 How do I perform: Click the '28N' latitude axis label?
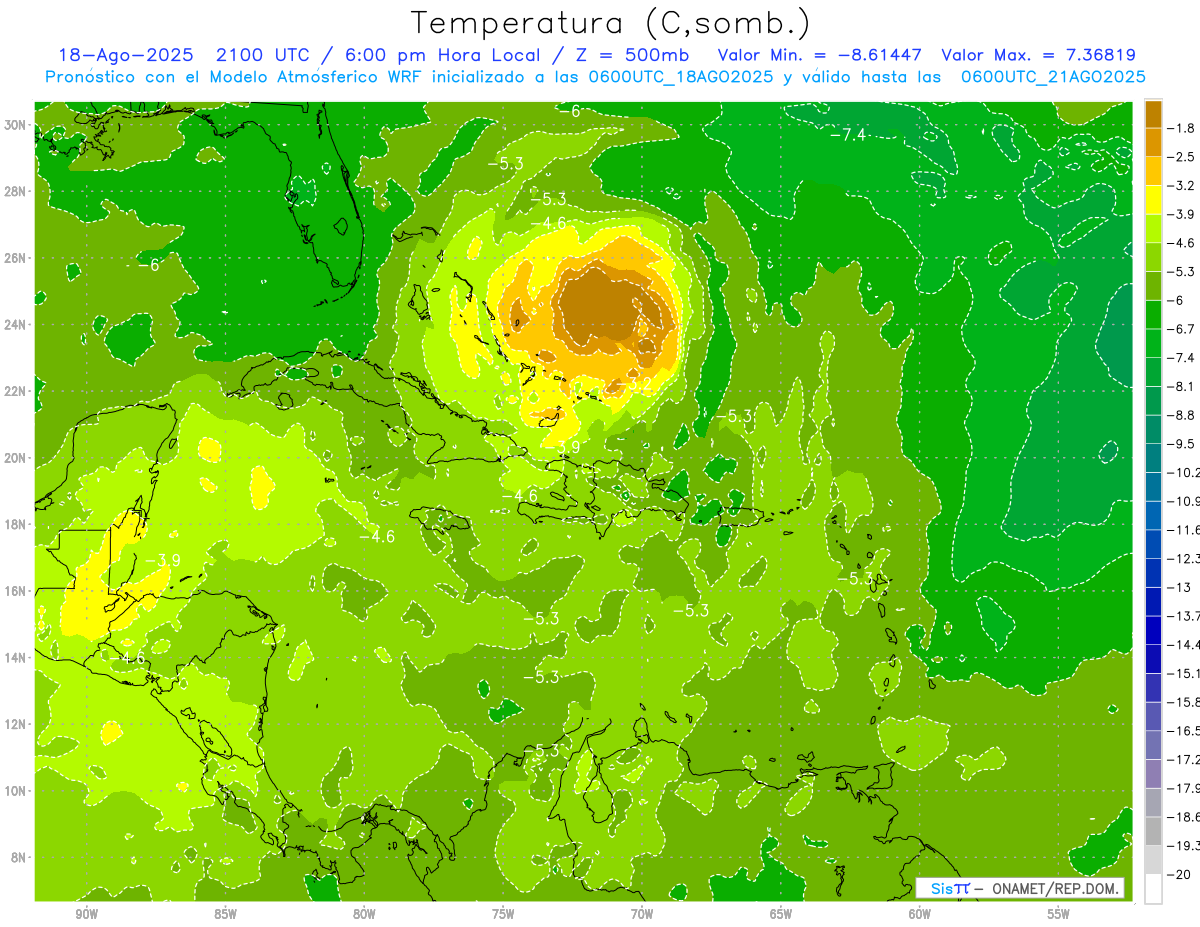coord(15,191)
